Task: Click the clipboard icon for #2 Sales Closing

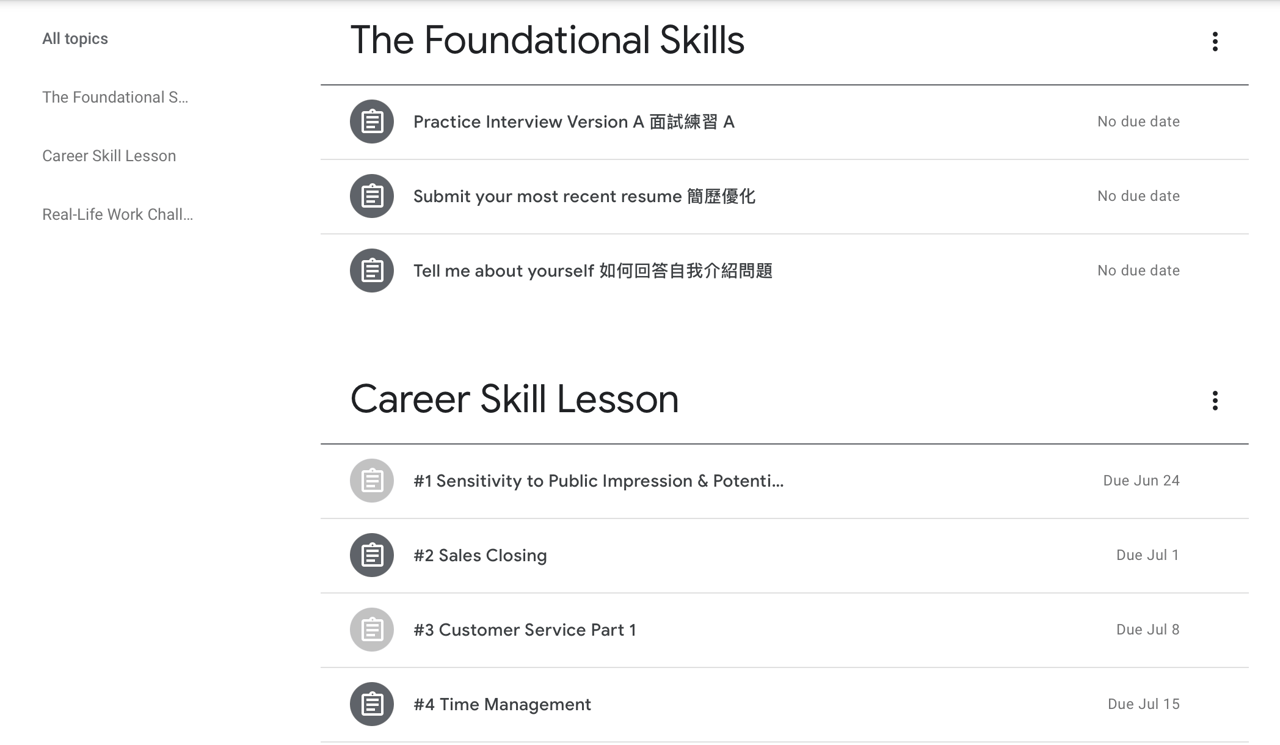Action: pos(371,555)
